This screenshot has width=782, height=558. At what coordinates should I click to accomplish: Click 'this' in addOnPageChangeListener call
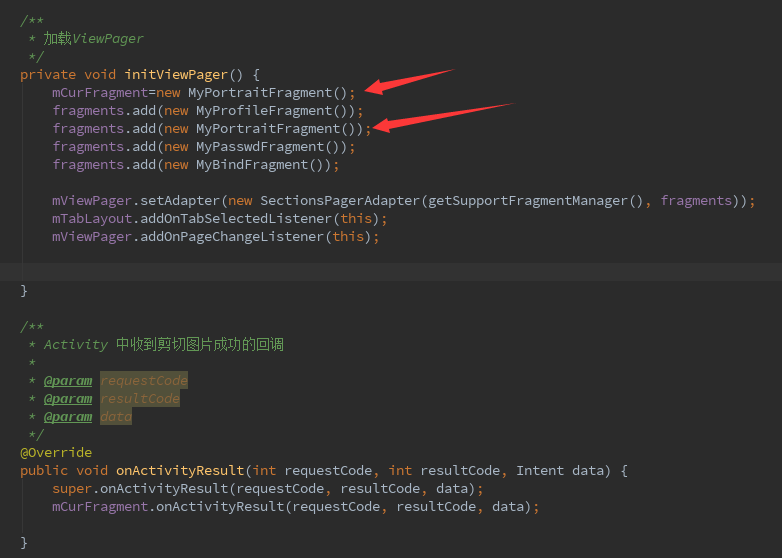tap(348, 236)
